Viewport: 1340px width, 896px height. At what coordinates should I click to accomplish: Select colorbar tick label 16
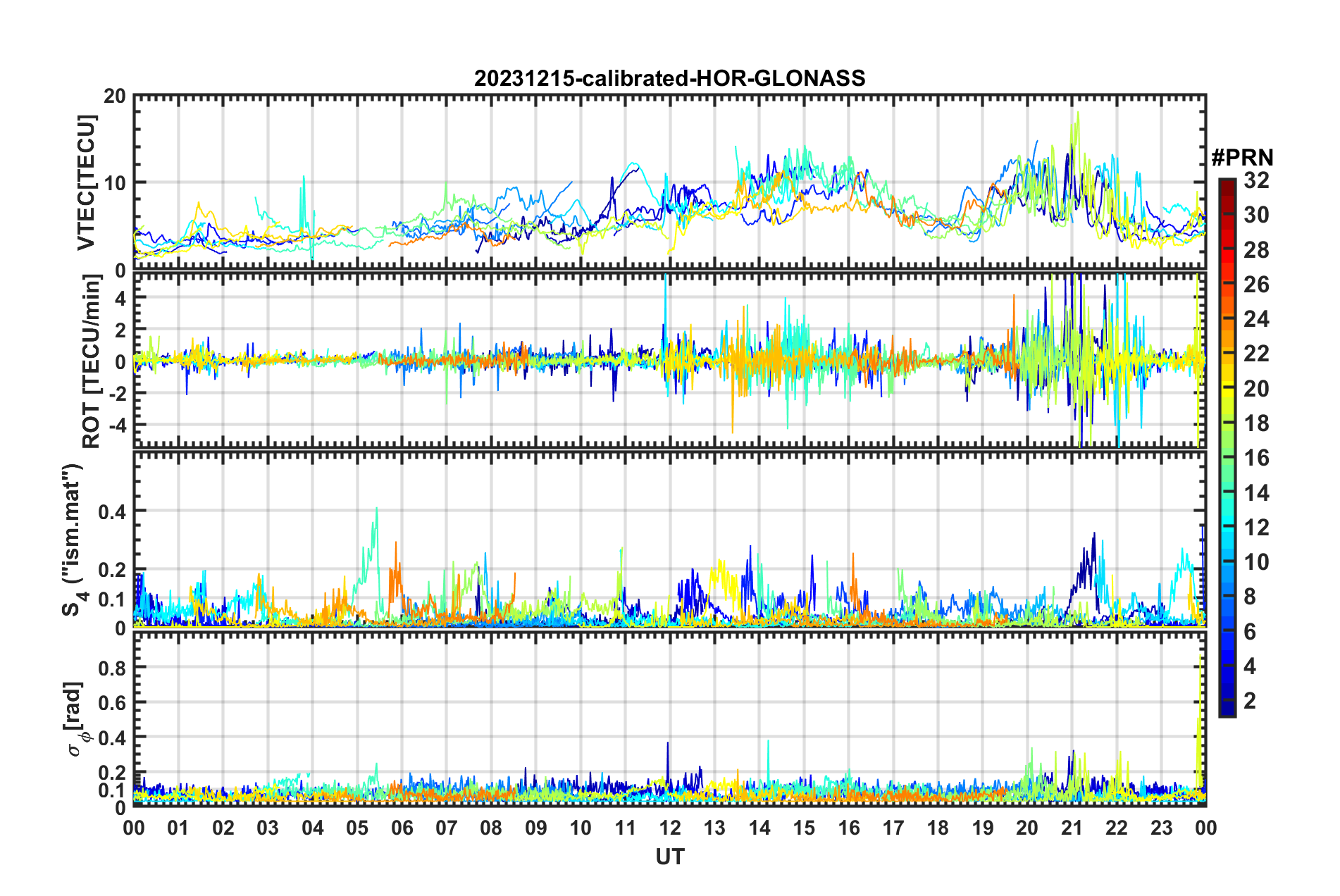click(x=1256, y=458)
